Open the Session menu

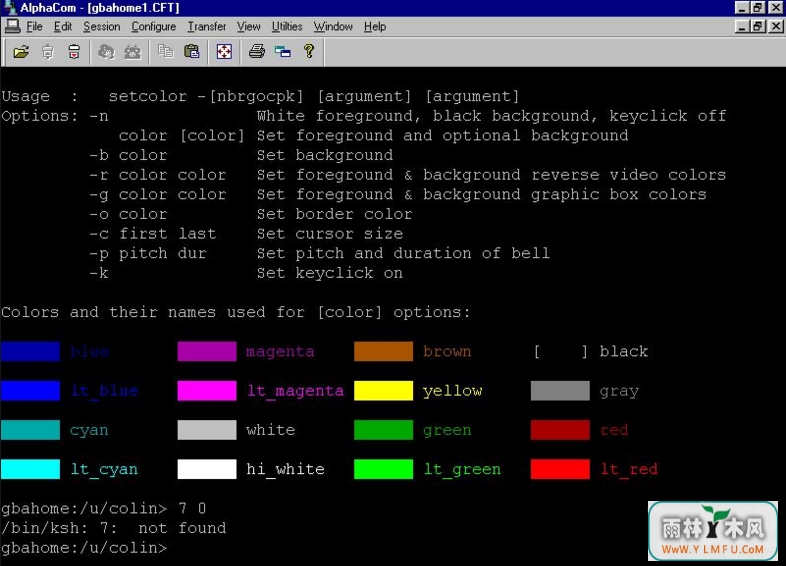[102, 27]
